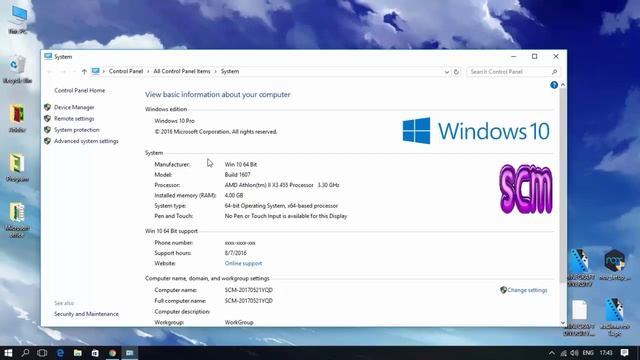Click the shield icon beside System protection
Screen dimensions: 640x360
pyautogui.click(x=47, y=130)
